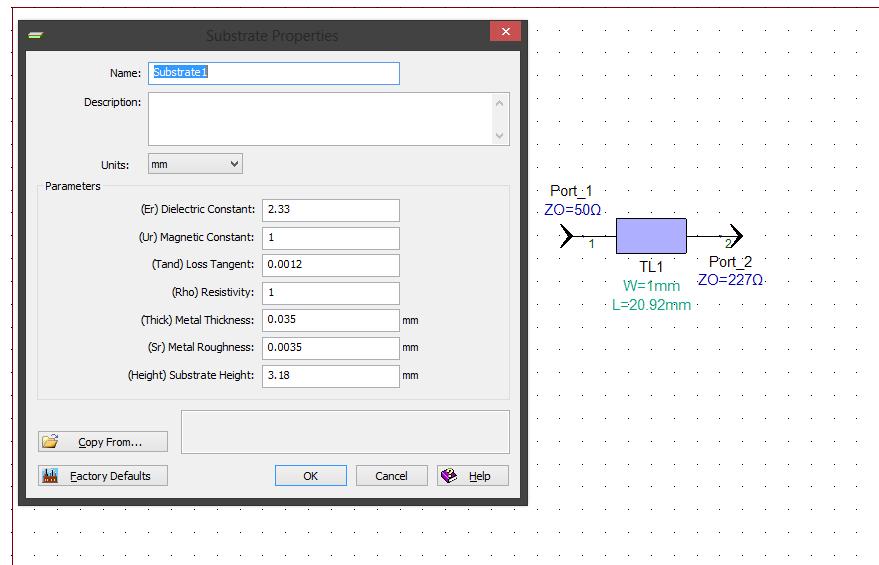Select the Port_1 label text

click(571, 191)
